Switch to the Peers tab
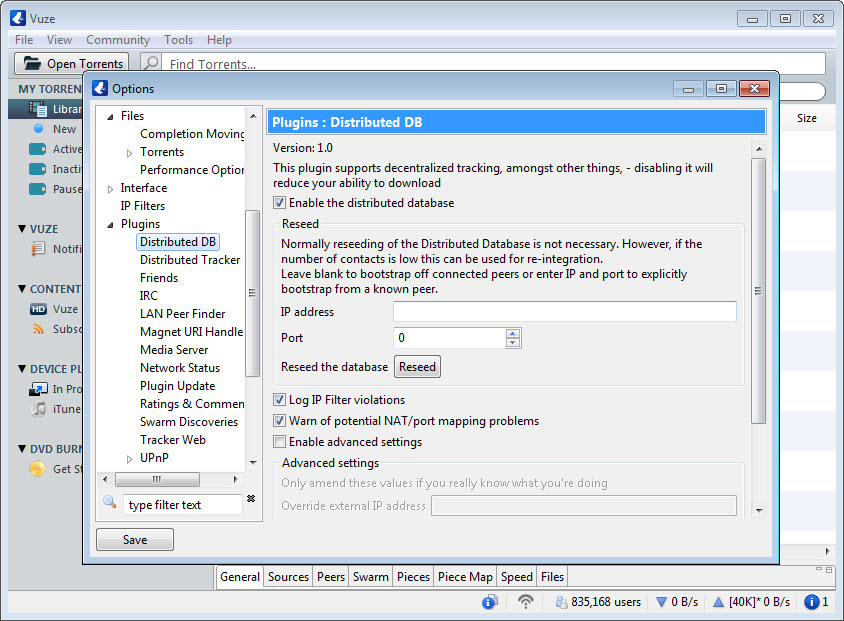Screen dimensions: 844x621 tap(330, 577)
